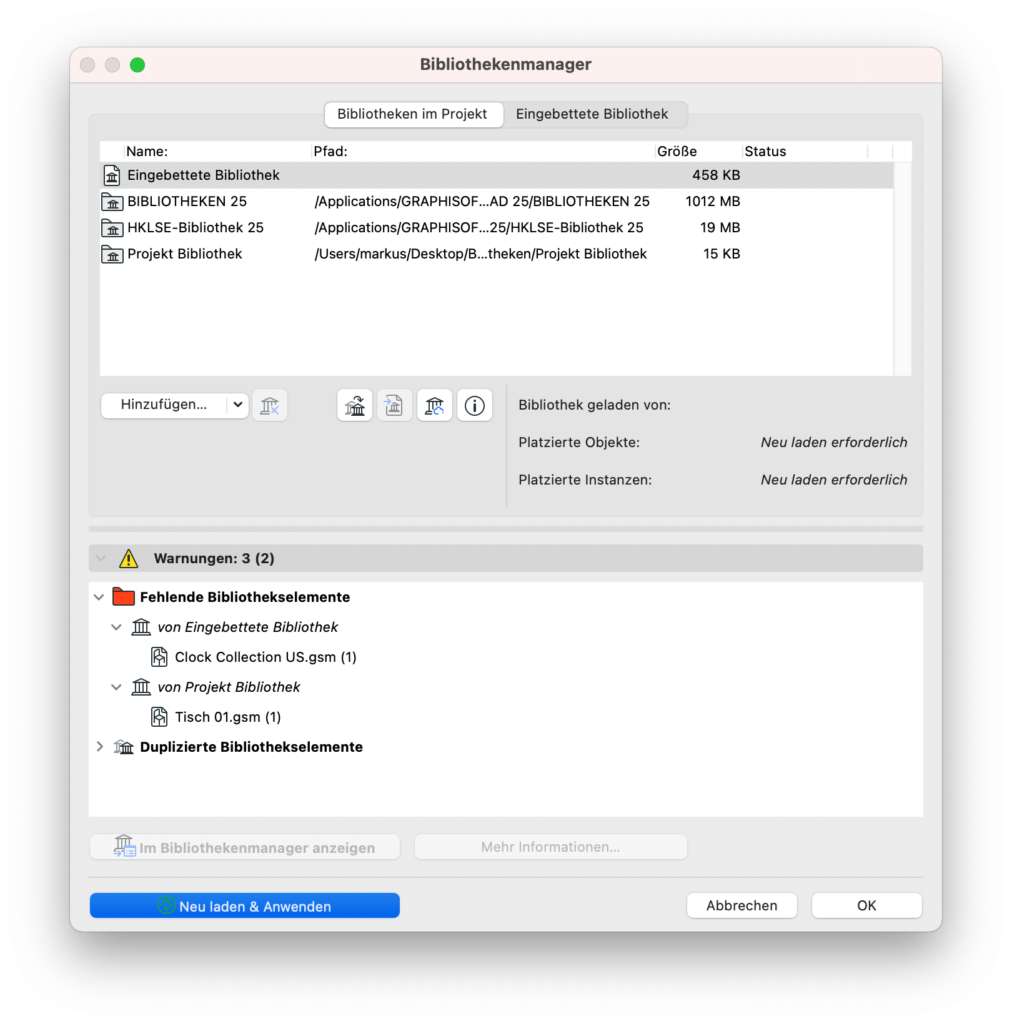Click the export library icon

[394, 405]
